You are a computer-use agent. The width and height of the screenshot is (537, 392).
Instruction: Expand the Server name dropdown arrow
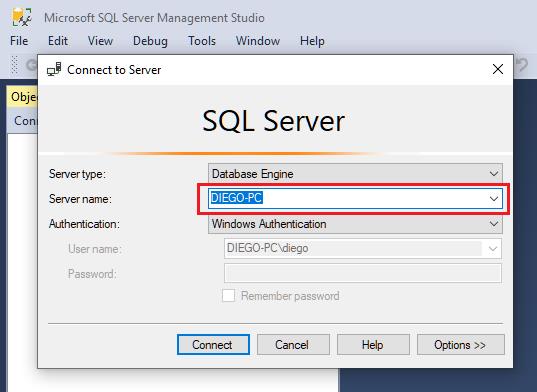click(494, 199)
